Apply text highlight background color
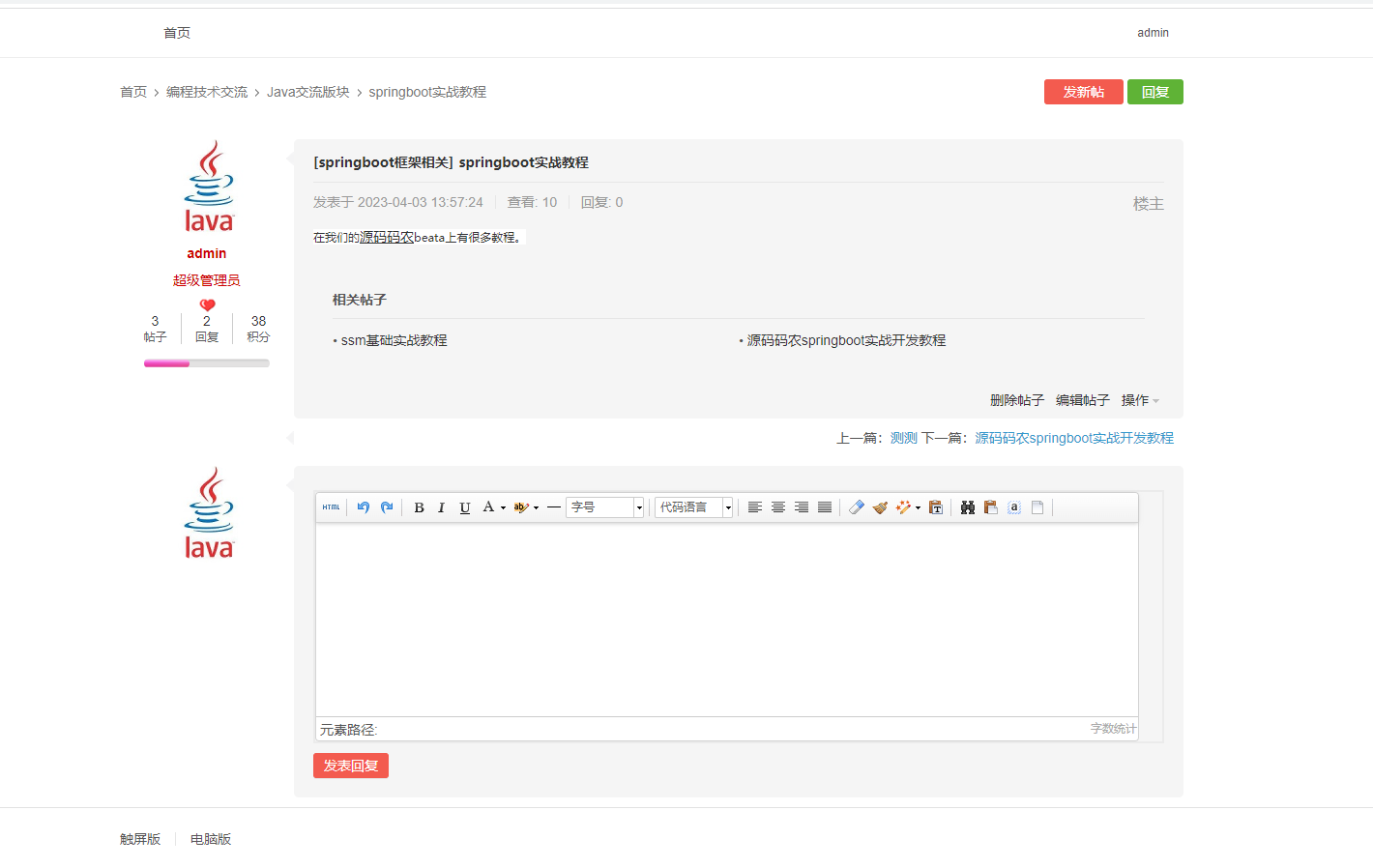The image size is (1373, 868). (521, 507)
